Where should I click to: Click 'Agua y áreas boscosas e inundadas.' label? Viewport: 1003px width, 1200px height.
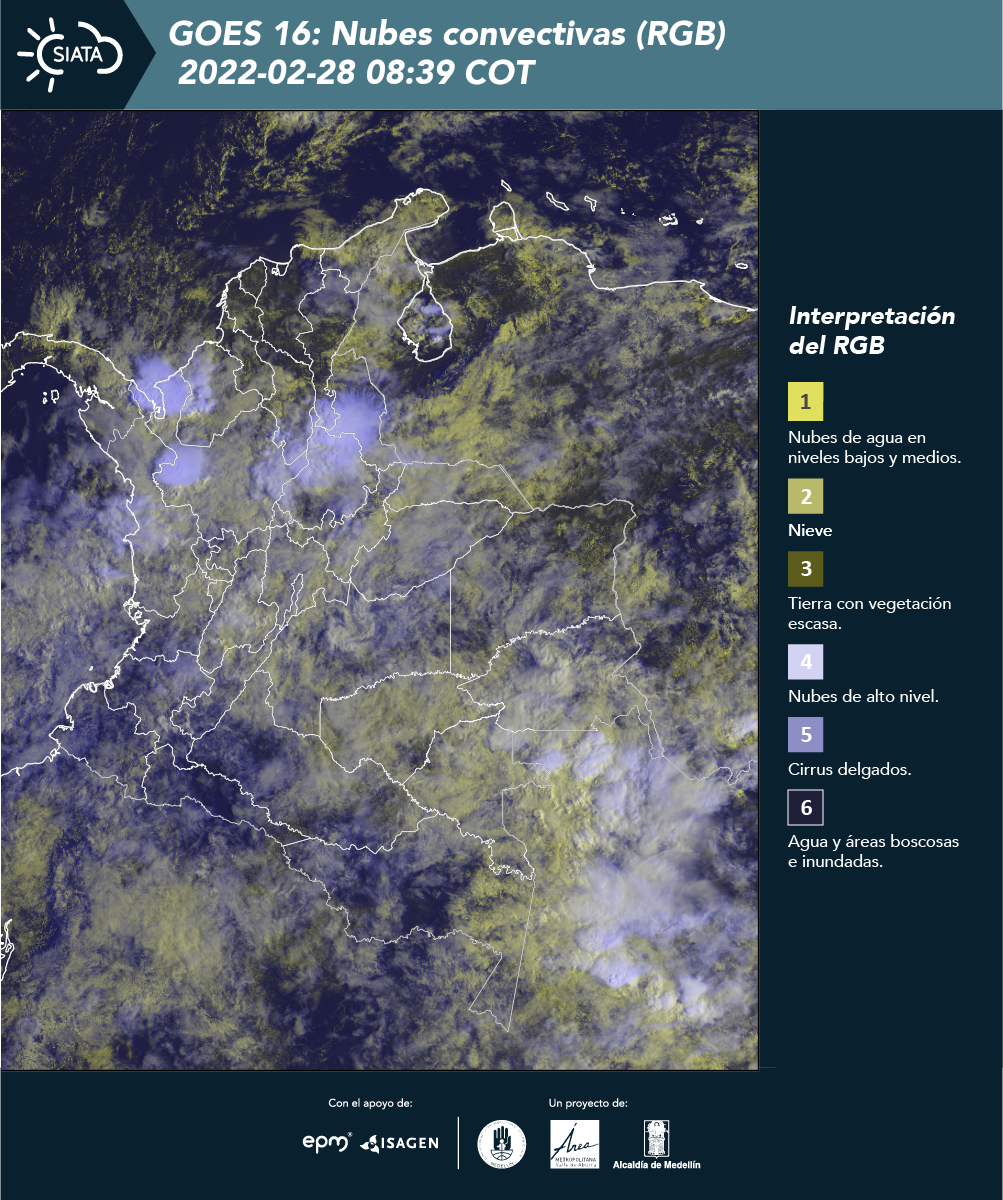(873, 852)
